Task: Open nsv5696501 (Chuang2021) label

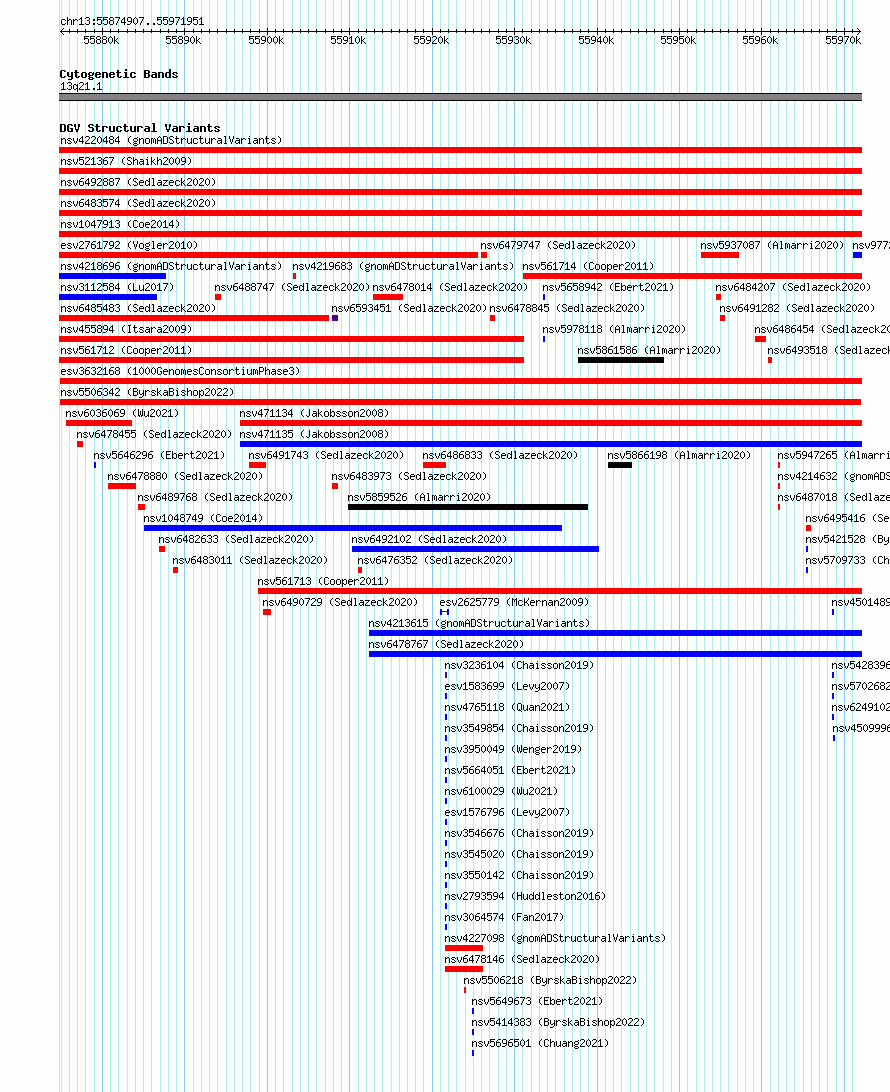Action: [x=540, y=1043]
